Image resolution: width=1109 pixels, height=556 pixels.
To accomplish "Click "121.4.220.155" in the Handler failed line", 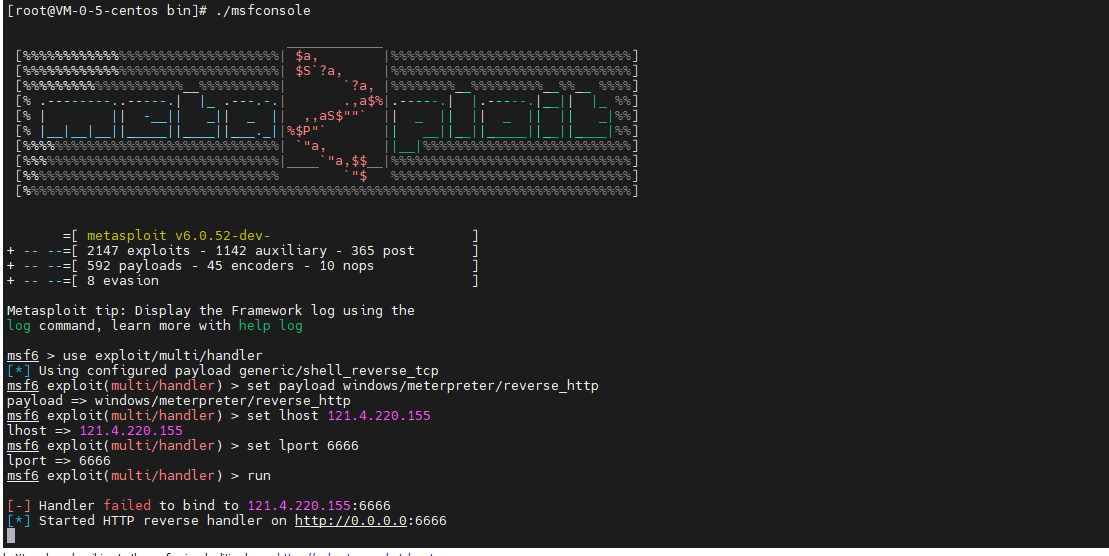I will point(299,505).
